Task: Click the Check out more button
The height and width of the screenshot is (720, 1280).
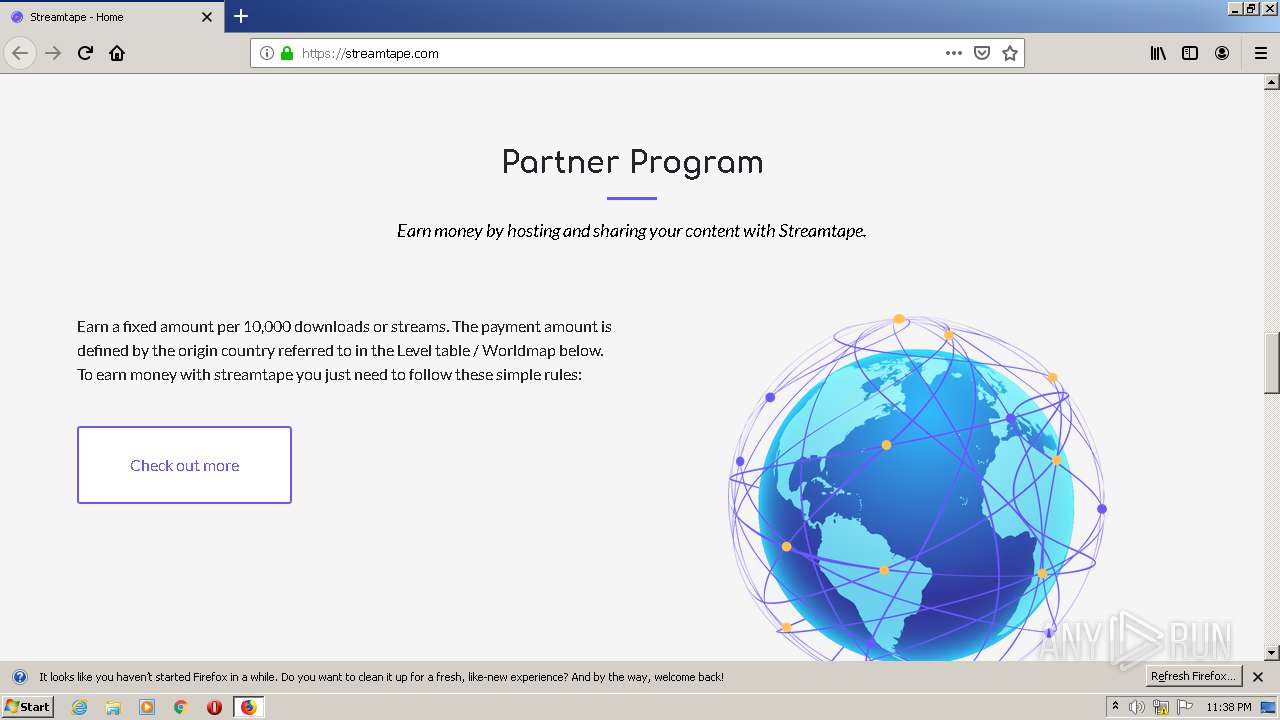Action: pos(184,465)
